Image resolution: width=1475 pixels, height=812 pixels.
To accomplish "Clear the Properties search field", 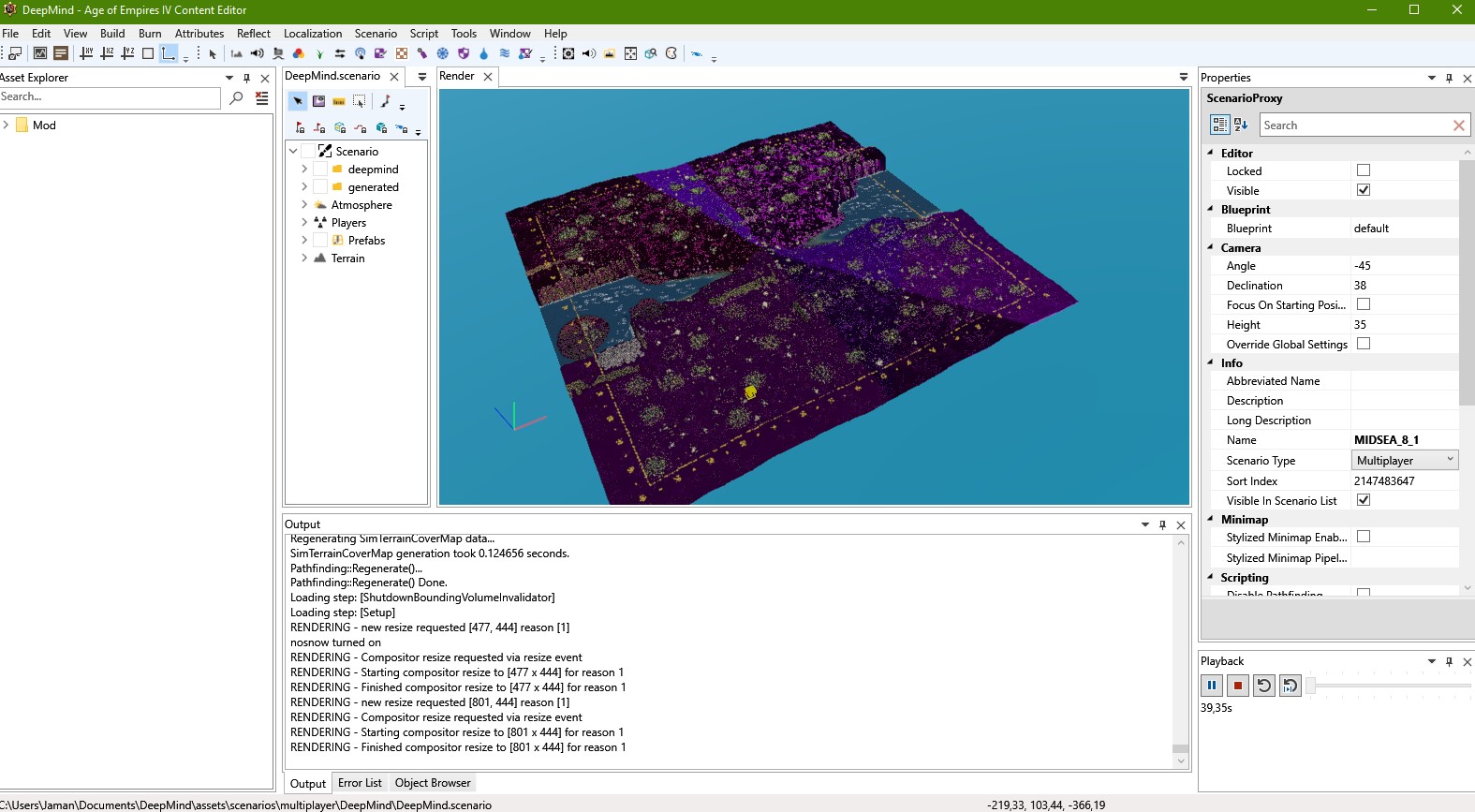I will click(x=1458, y=125).
